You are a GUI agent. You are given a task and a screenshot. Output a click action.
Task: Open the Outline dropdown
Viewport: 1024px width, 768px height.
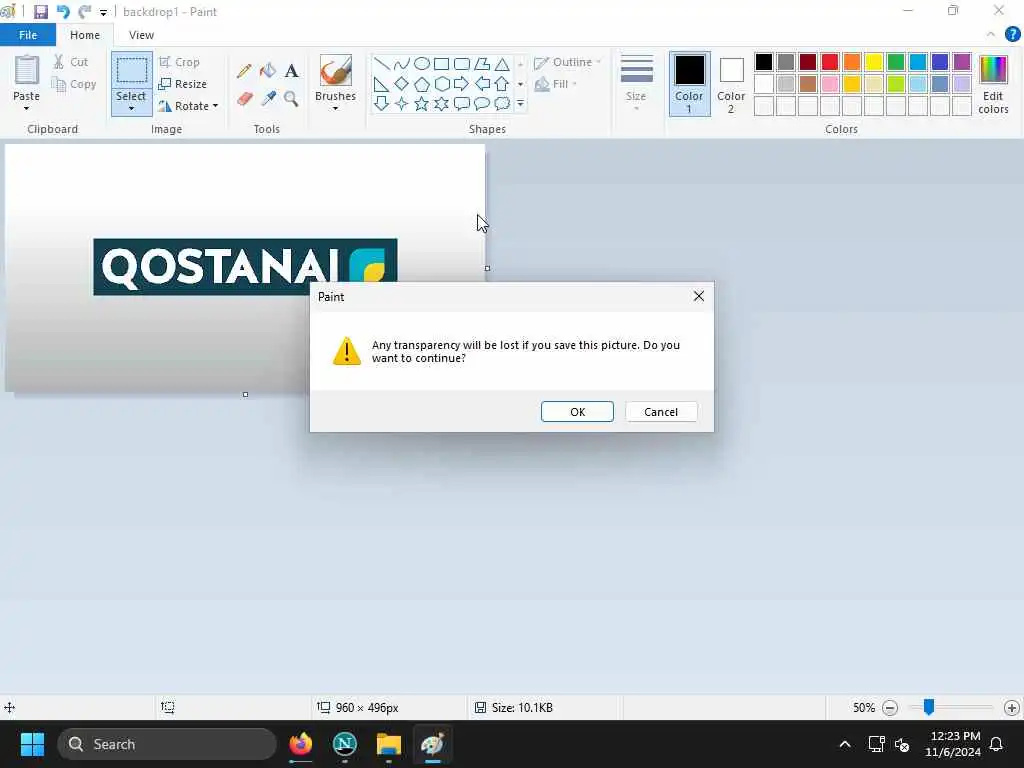(x=568, y=62)
